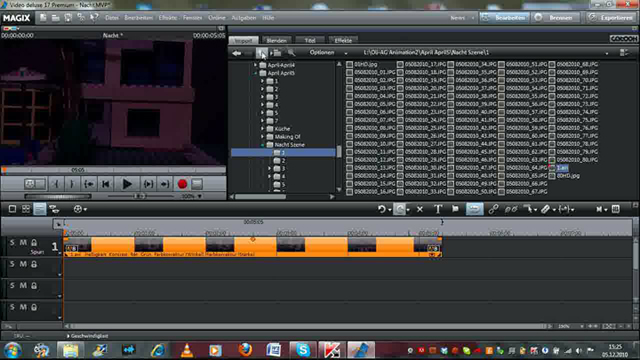The height and width of the screenshot is (360, 640).
Task: Mute track 2 with M button
Action: click(23, 264)
